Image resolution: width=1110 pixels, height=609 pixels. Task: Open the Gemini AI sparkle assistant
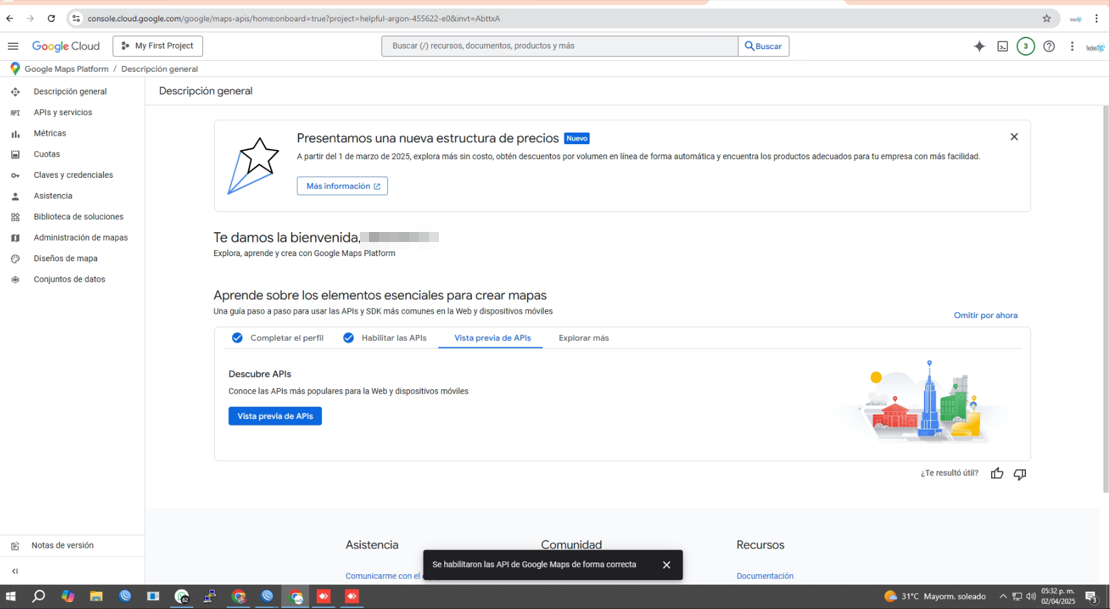pyautogui.click(x=979, y=46)
